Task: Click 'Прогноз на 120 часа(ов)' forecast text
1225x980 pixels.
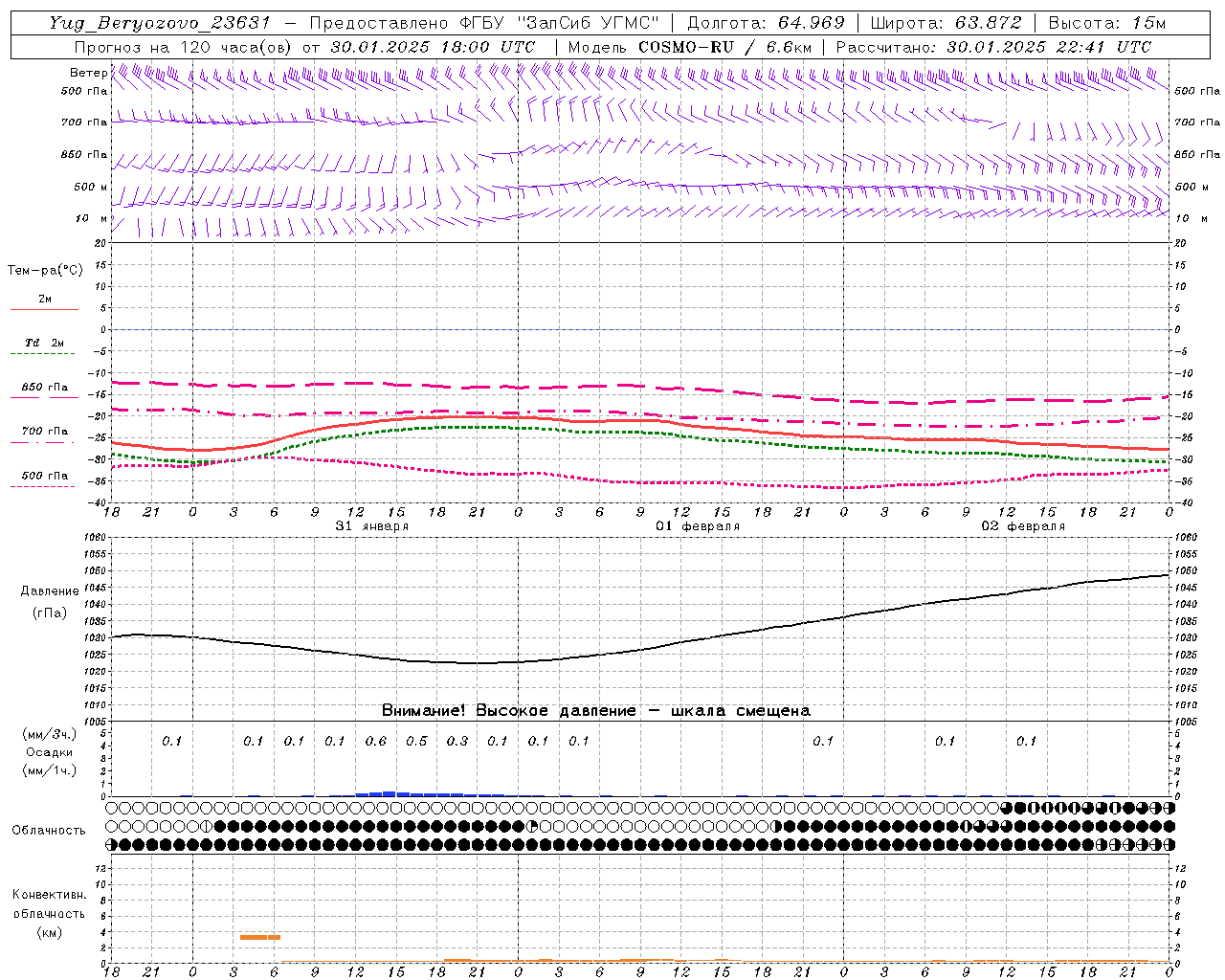Action: [184, 47]
